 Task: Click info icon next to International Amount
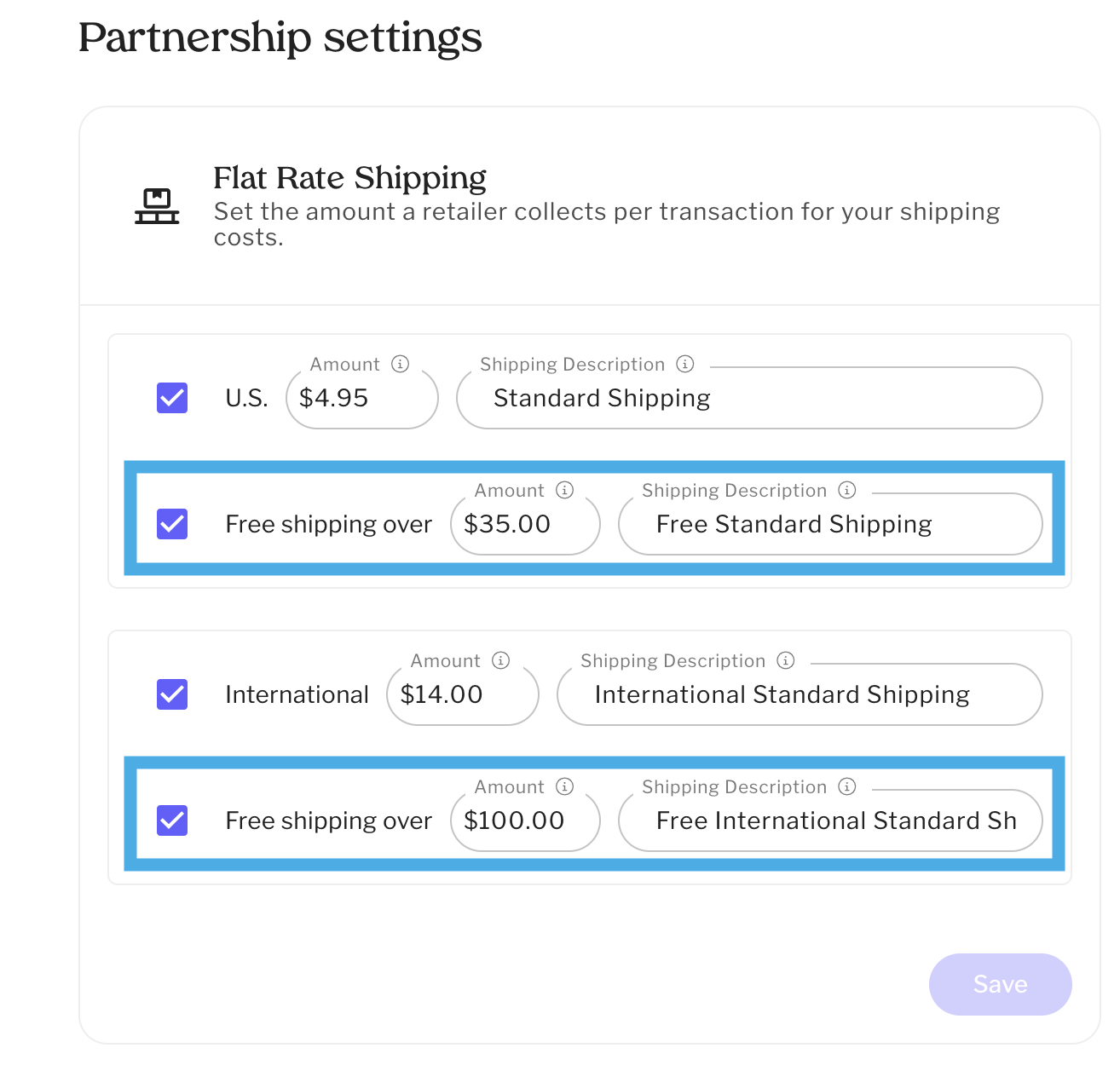pyautogui.click(x=501, y=660)
